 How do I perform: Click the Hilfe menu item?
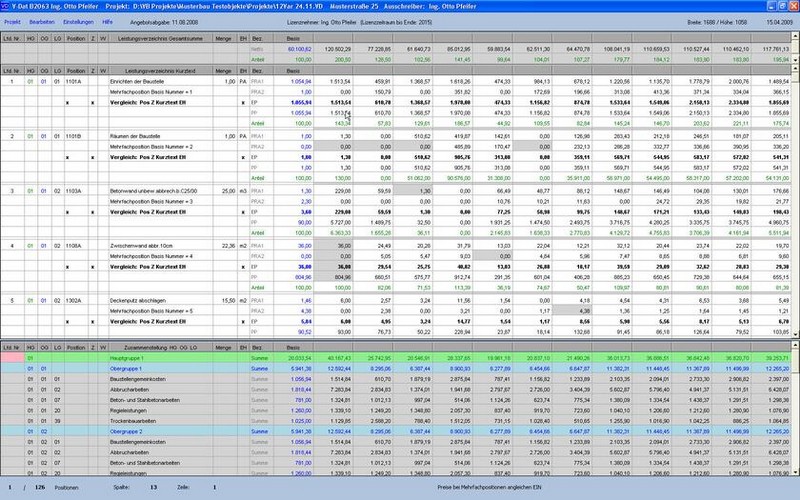pos(107,19)
